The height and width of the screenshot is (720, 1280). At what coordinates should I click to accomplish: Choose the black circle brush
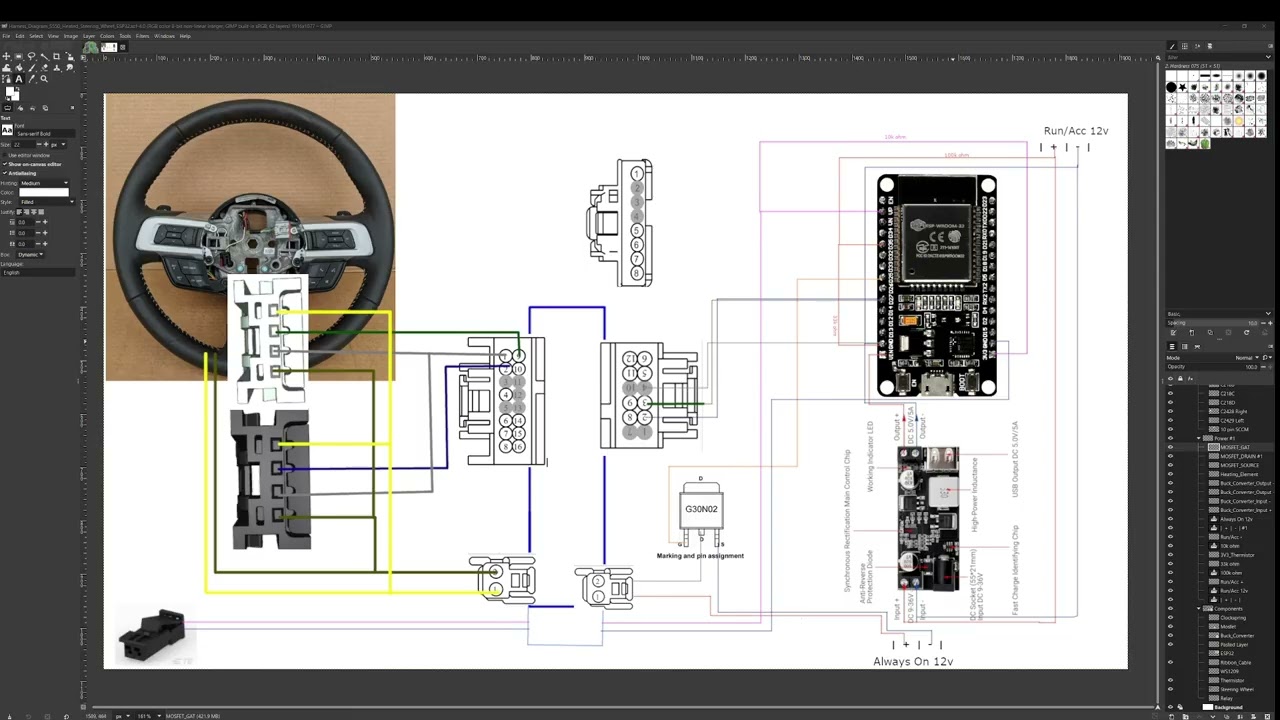click(x=1171, y=87)
